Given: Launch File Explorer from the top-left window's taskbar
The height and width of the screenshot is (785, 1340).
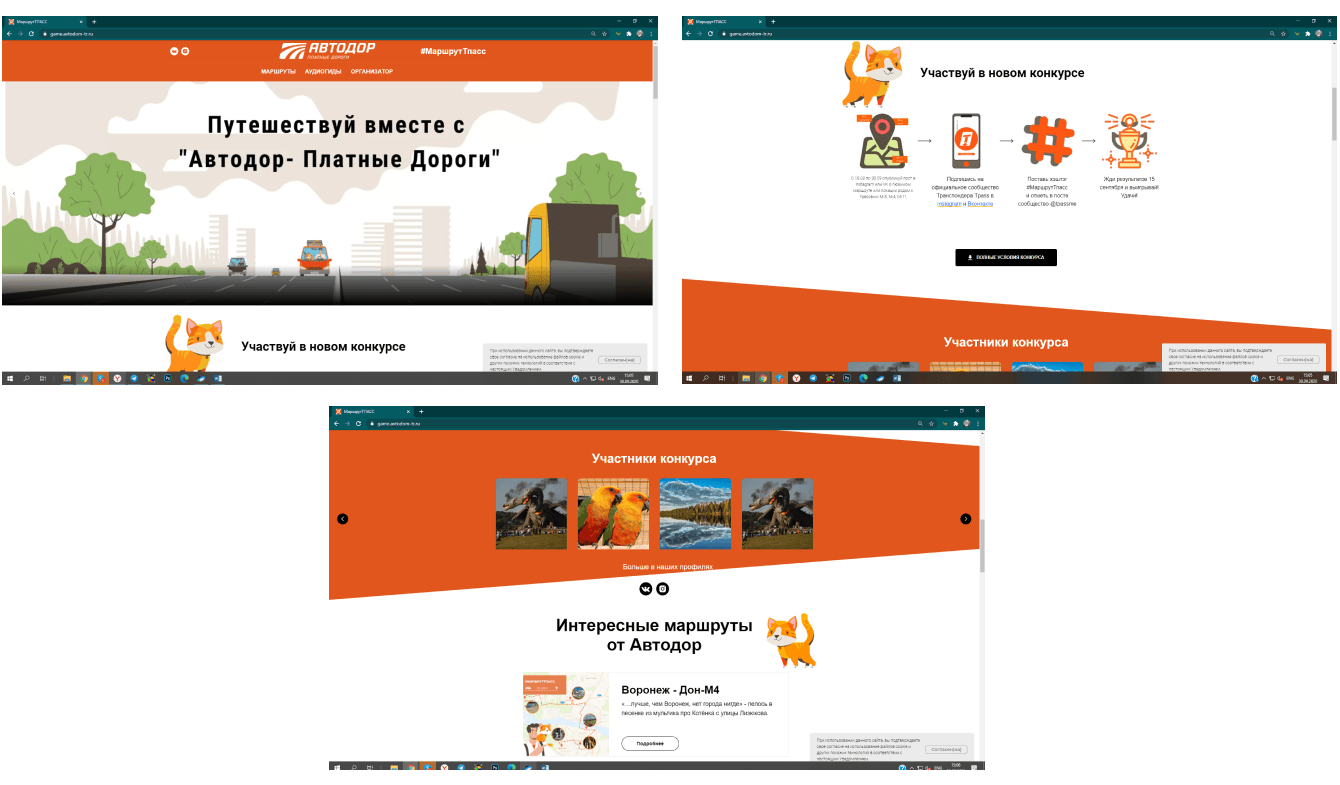Looking at the screenshot, I should (67, 379).
